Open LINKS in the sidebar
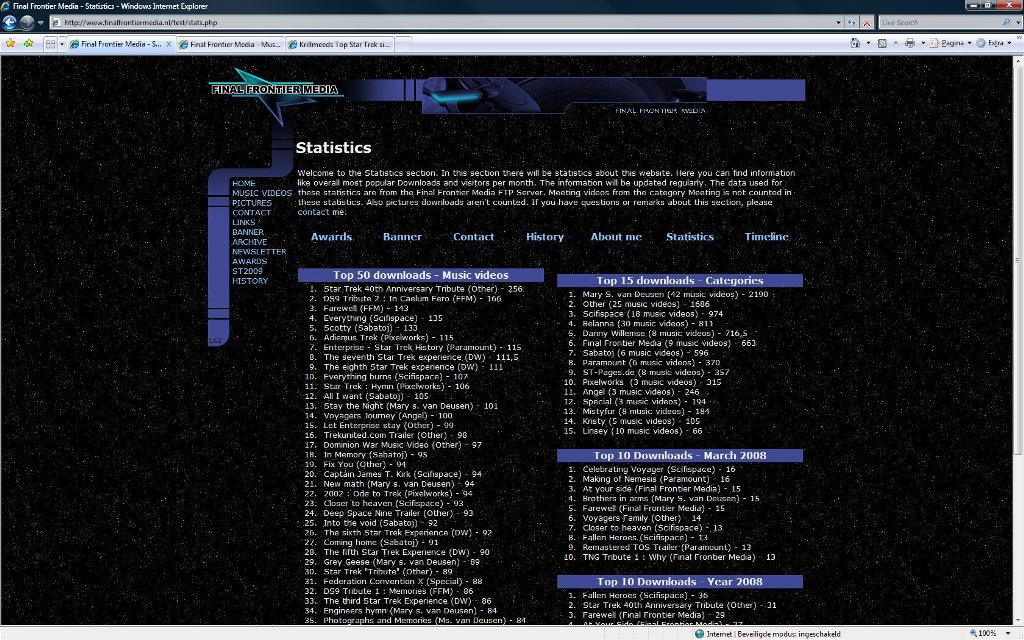 (x=244, y=223)
